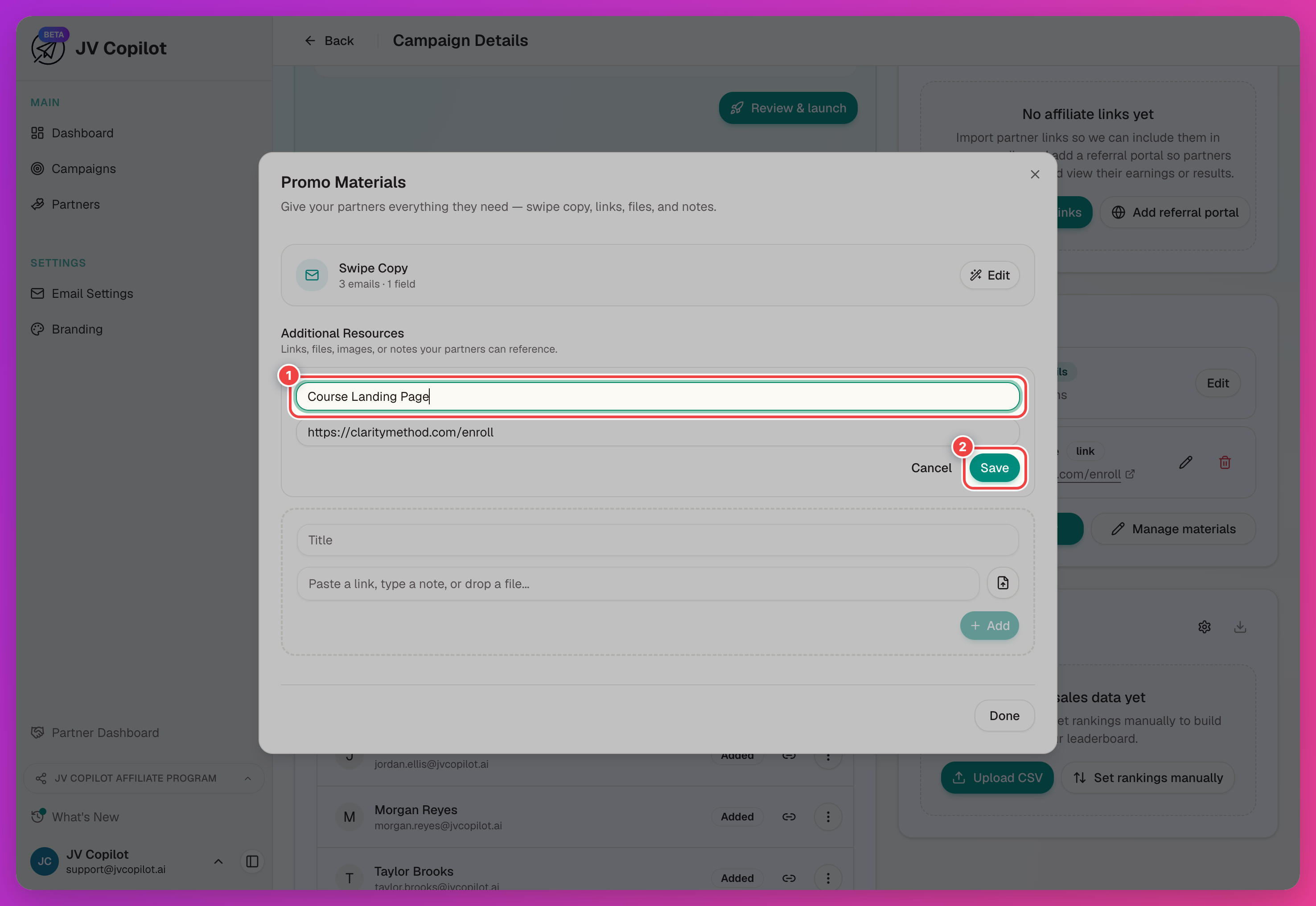Delete the link resource with trash icon
Screen dimensions: 1316x906
click(x=1225, y=463)
